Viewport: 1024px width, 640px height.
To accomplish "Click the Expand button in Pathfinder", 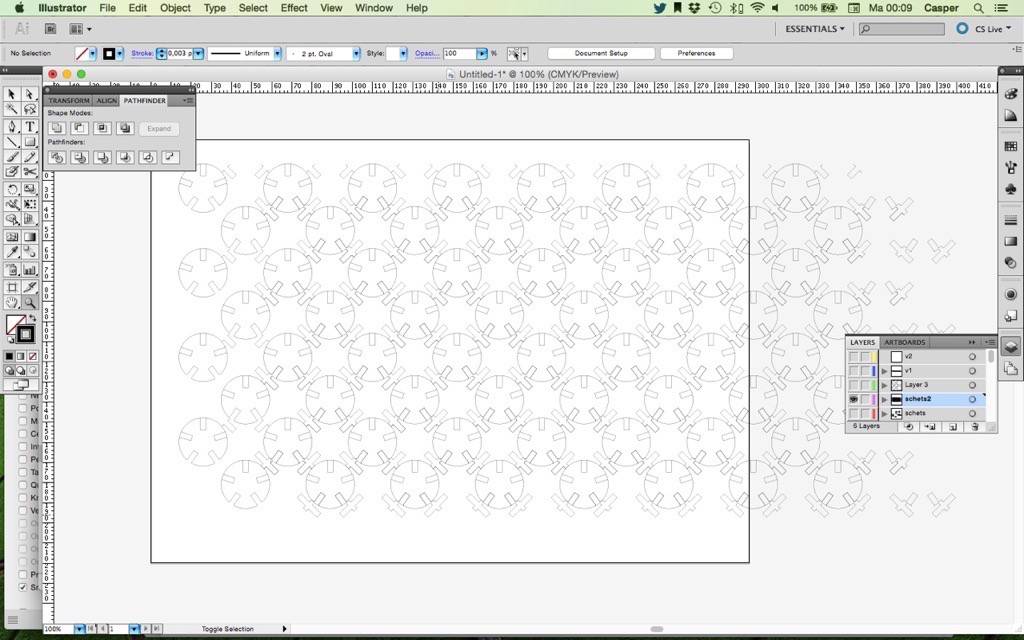I will point(159,129).
